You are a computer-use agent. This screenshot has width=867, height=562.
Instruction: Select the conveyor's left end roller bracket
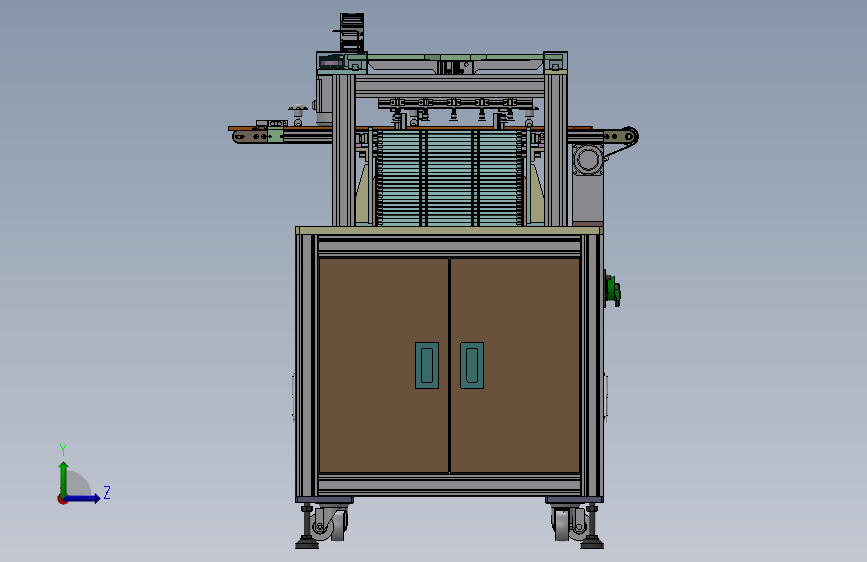(x=250, y=136)
